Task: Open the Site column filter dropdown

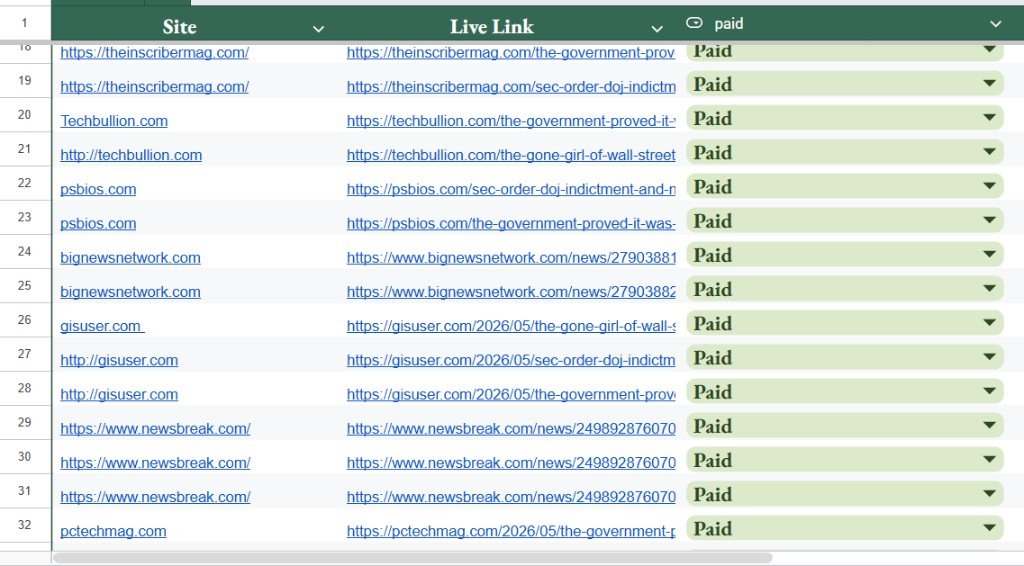Action: [x=318, y=29]
